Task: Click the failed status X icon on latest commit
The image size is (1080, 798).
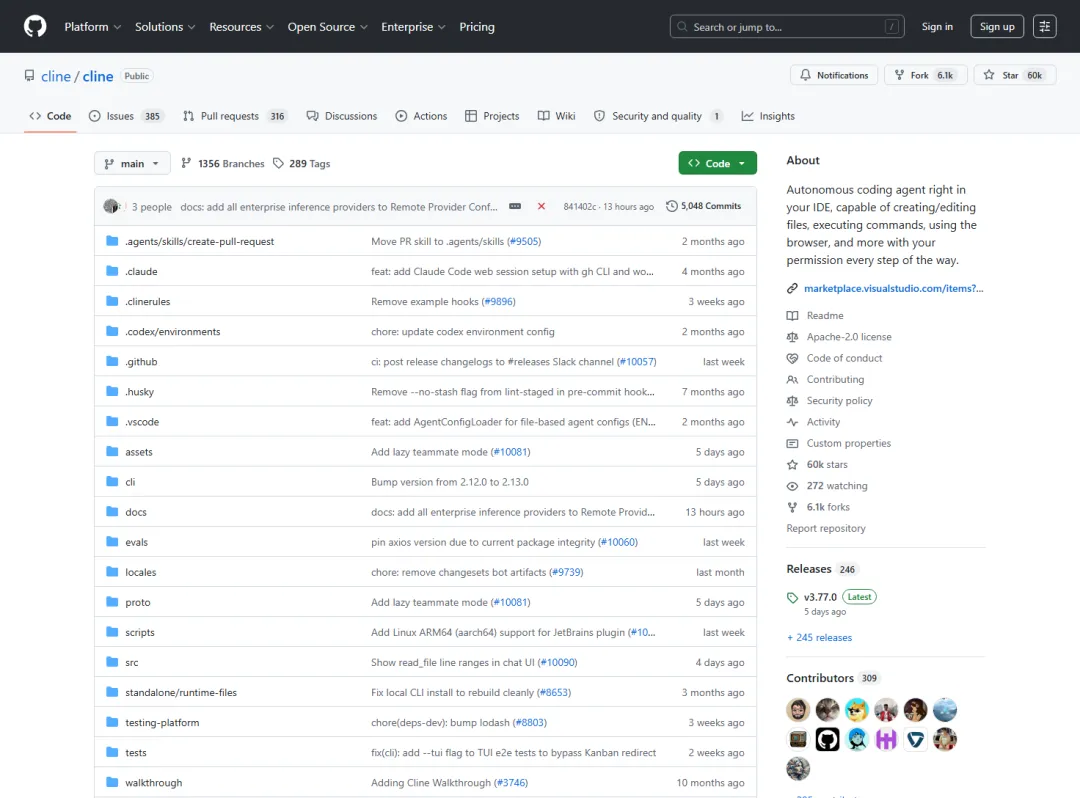Action: [x=541, y=207]
